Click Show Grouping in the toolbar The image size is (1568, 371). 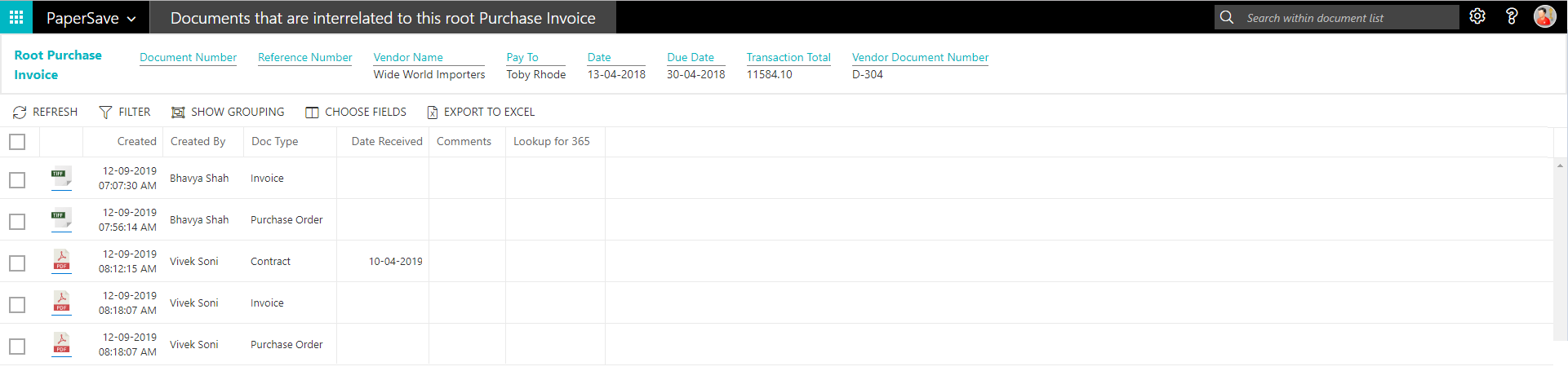228,112
